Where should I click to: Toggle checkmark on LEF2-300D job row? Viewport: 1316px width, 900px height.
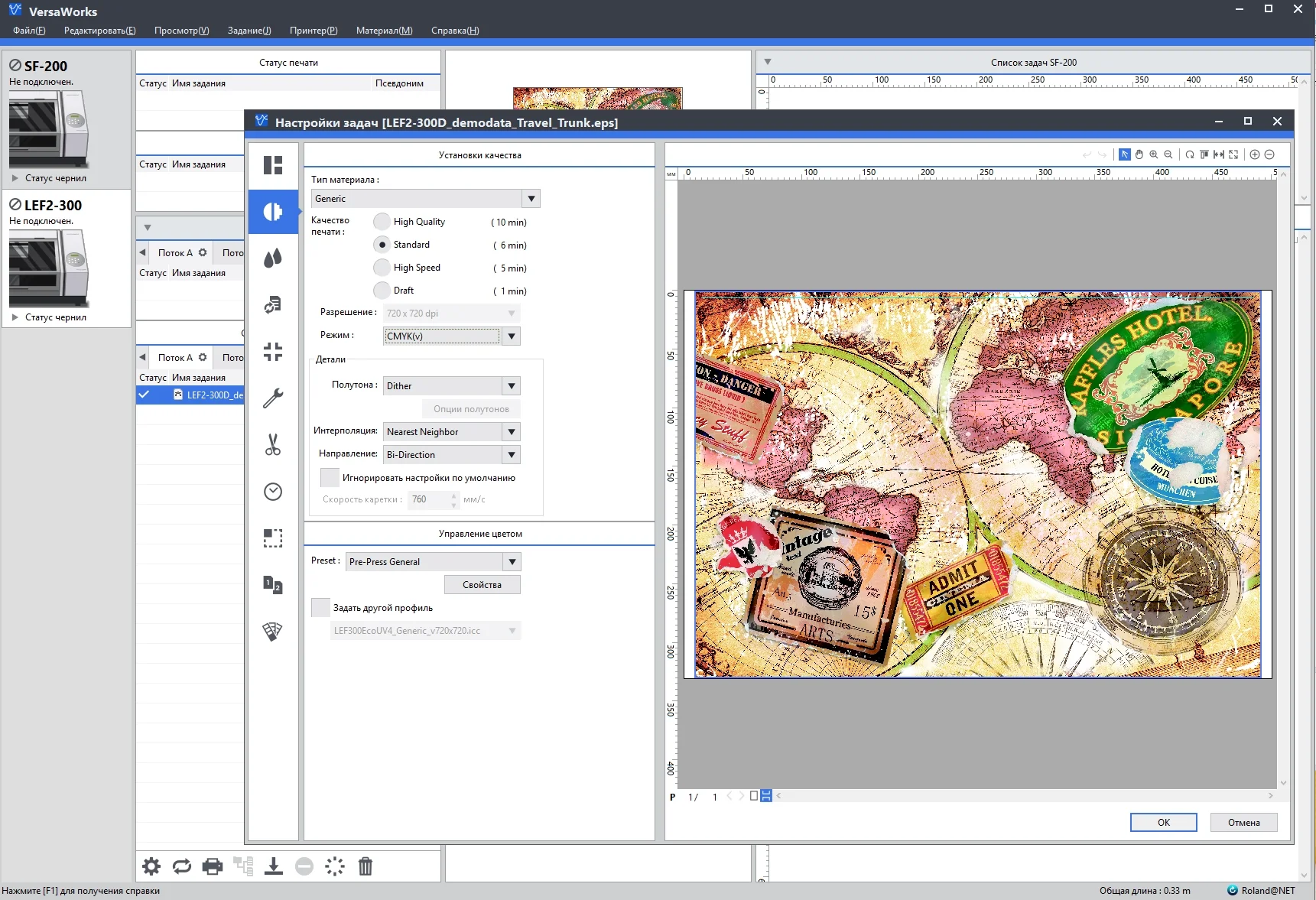(144, 395)
